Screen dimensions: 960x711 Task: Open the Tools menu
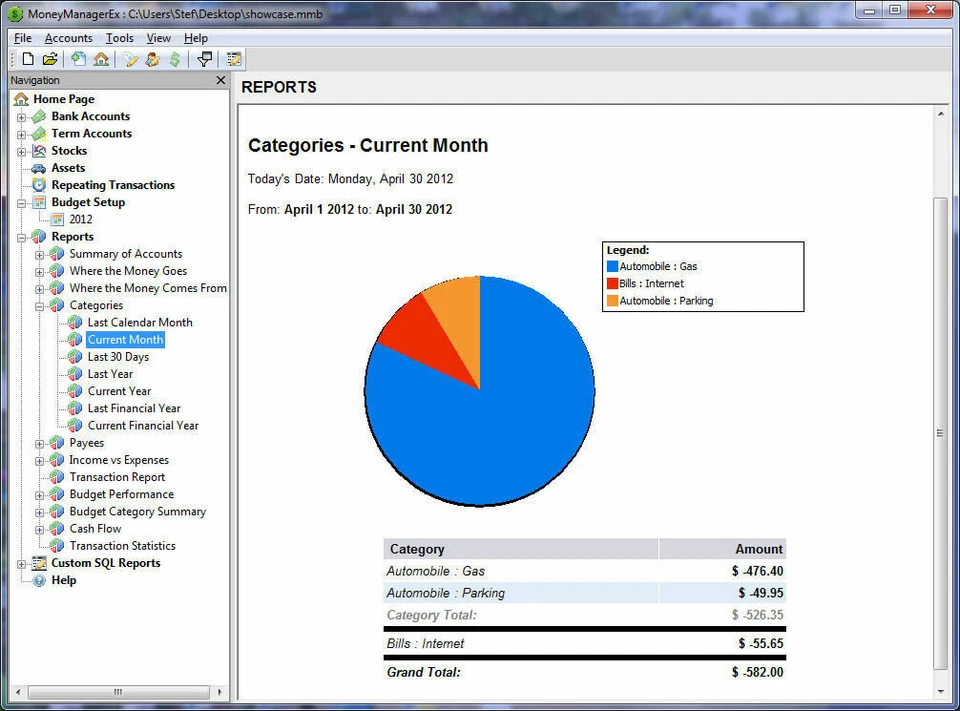tap(119, 38)
